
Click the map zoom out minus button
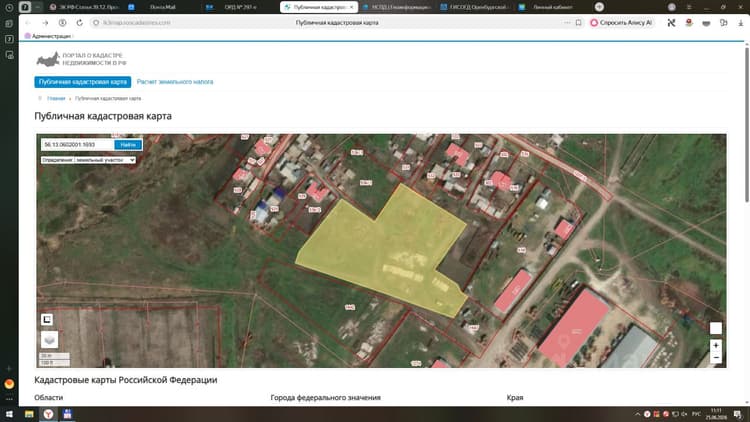point(716,357)
